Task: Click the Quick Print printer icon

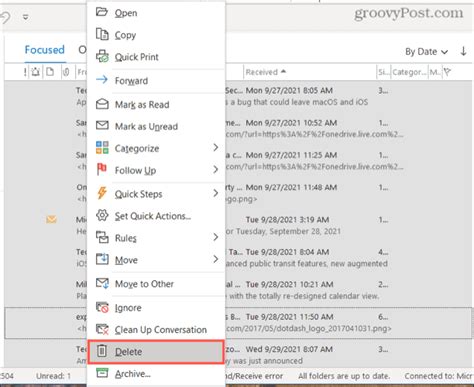Action: (x=102, y=56)
